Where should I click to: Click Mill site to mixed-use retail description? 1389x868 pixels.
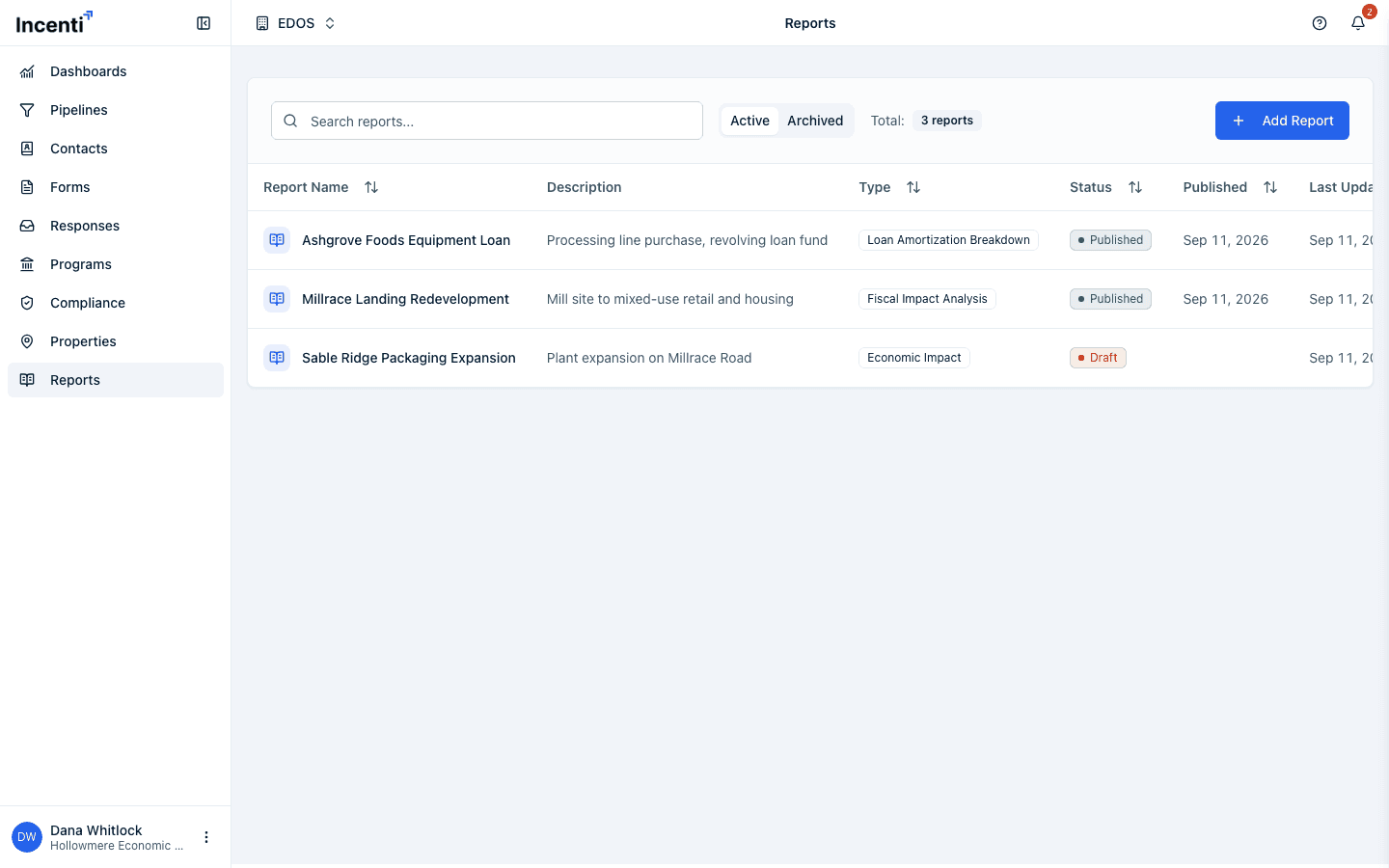(x=670, y=299)
